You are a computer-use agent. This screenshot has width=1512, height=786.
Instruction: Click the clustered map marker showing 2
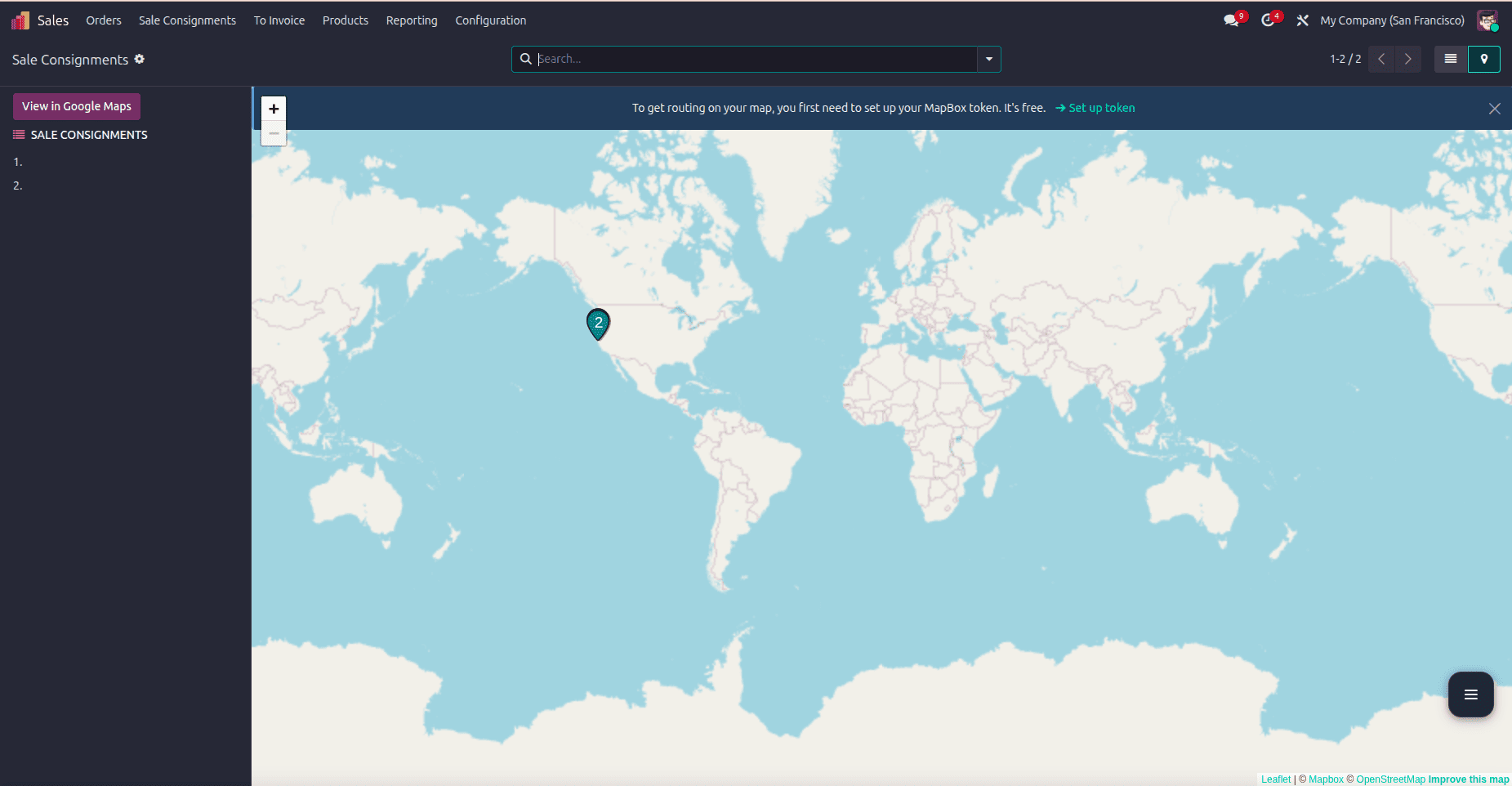click(598, 322)
